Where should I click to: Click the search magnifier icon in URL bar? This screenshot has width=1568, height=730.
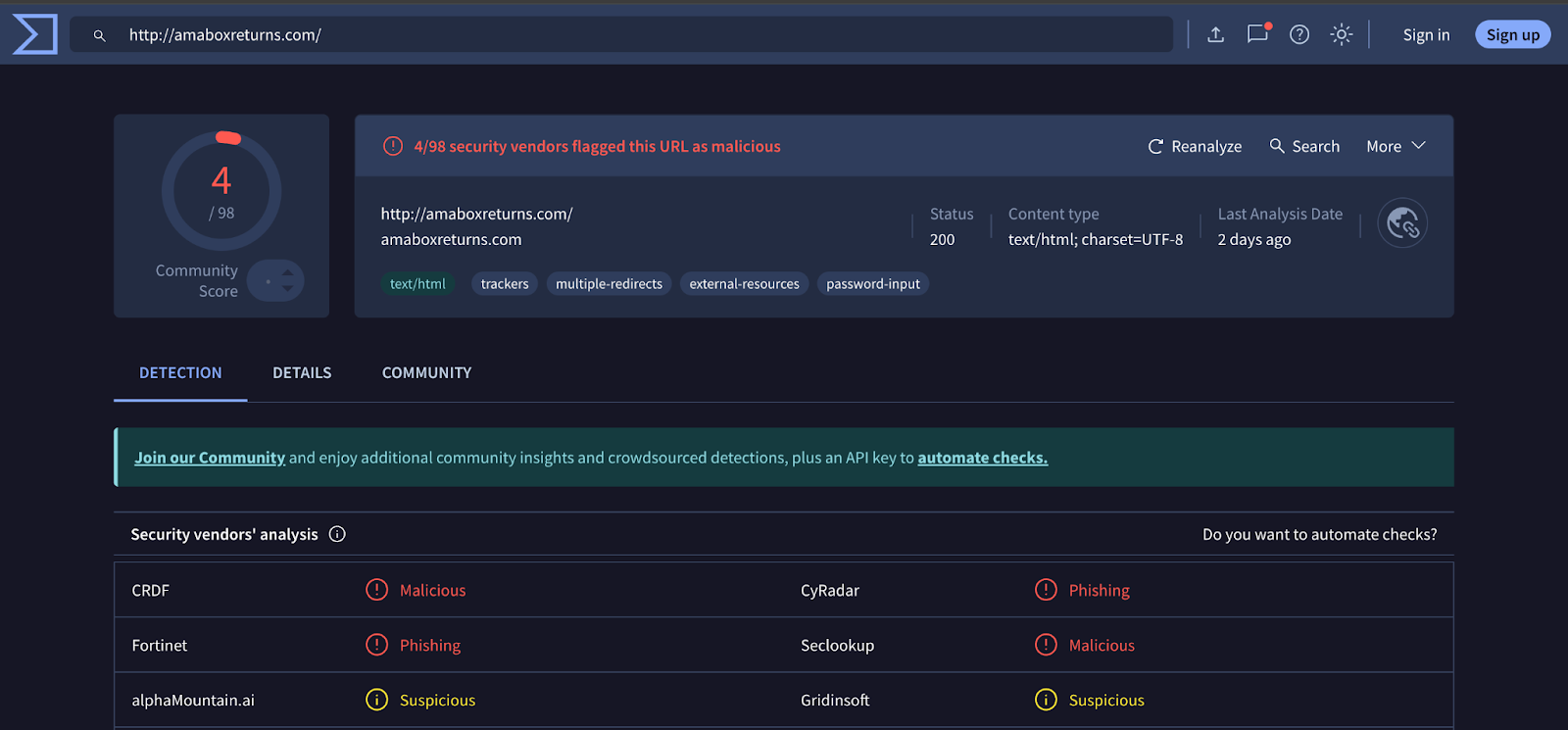pos(99,35)
